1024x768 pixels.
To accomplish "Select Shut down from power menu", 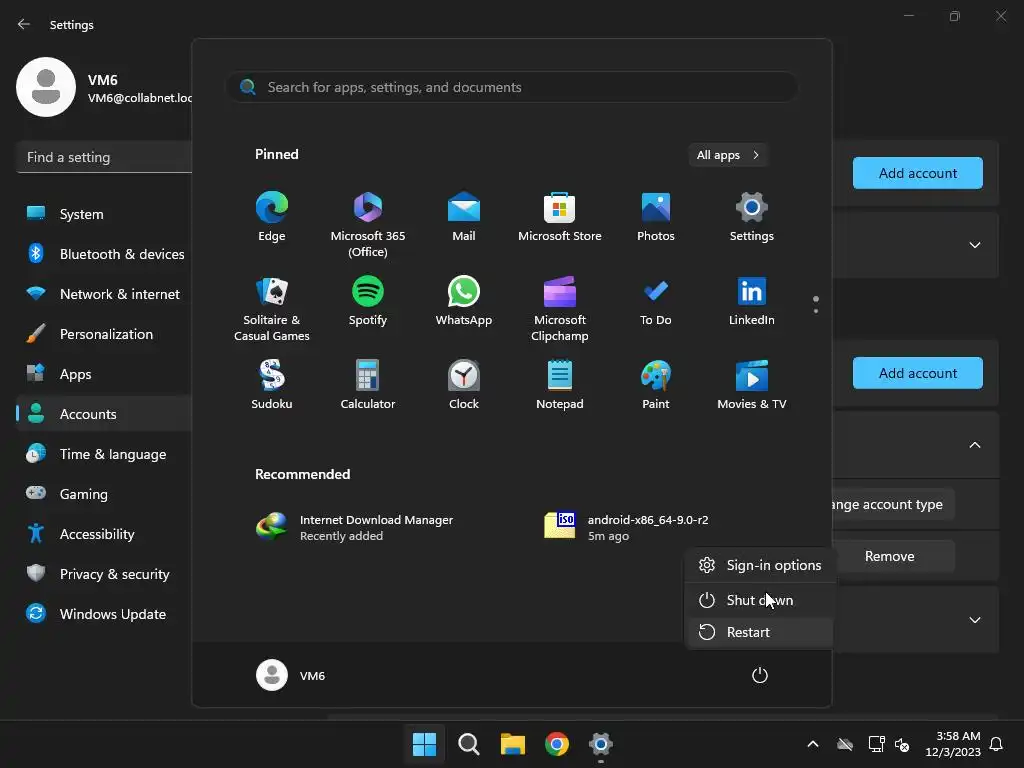I will click(760, 600).
